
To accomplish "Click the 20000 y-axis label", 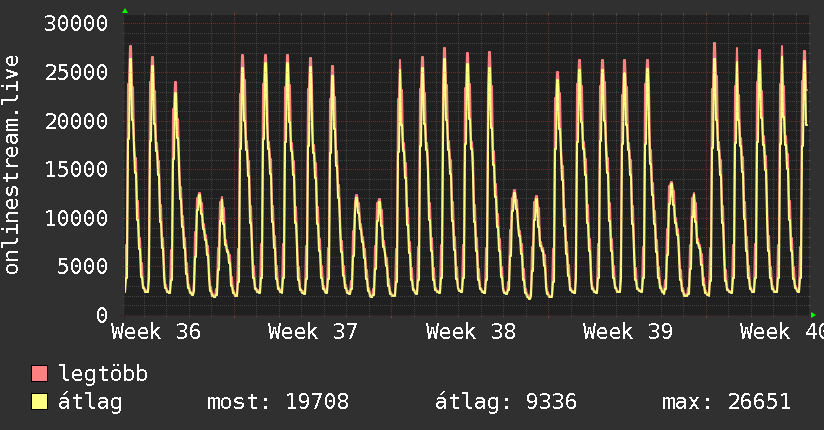I will [x=76, y=121].
